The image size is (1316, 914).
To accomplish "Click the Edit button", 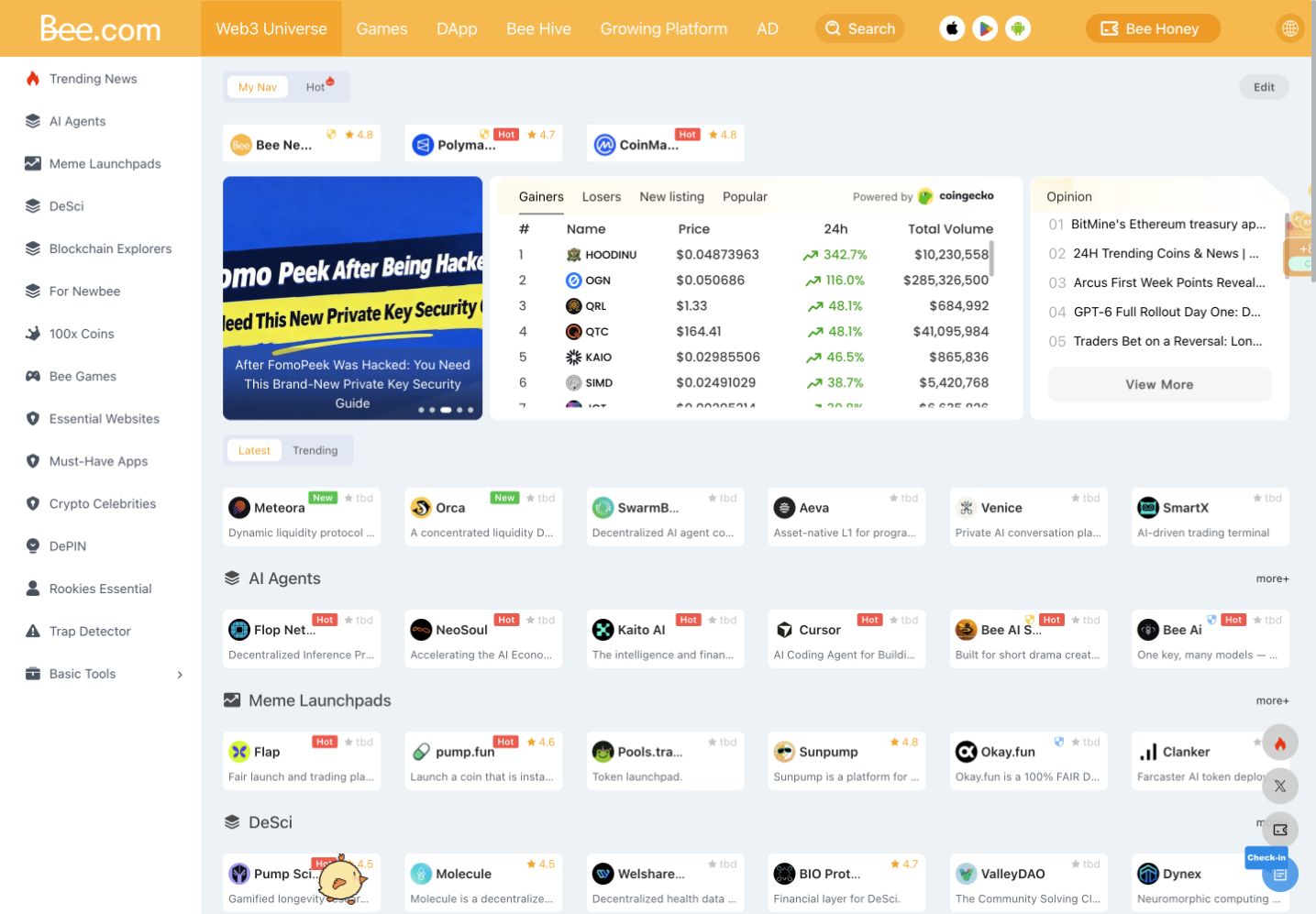I will click(1264, 87).
